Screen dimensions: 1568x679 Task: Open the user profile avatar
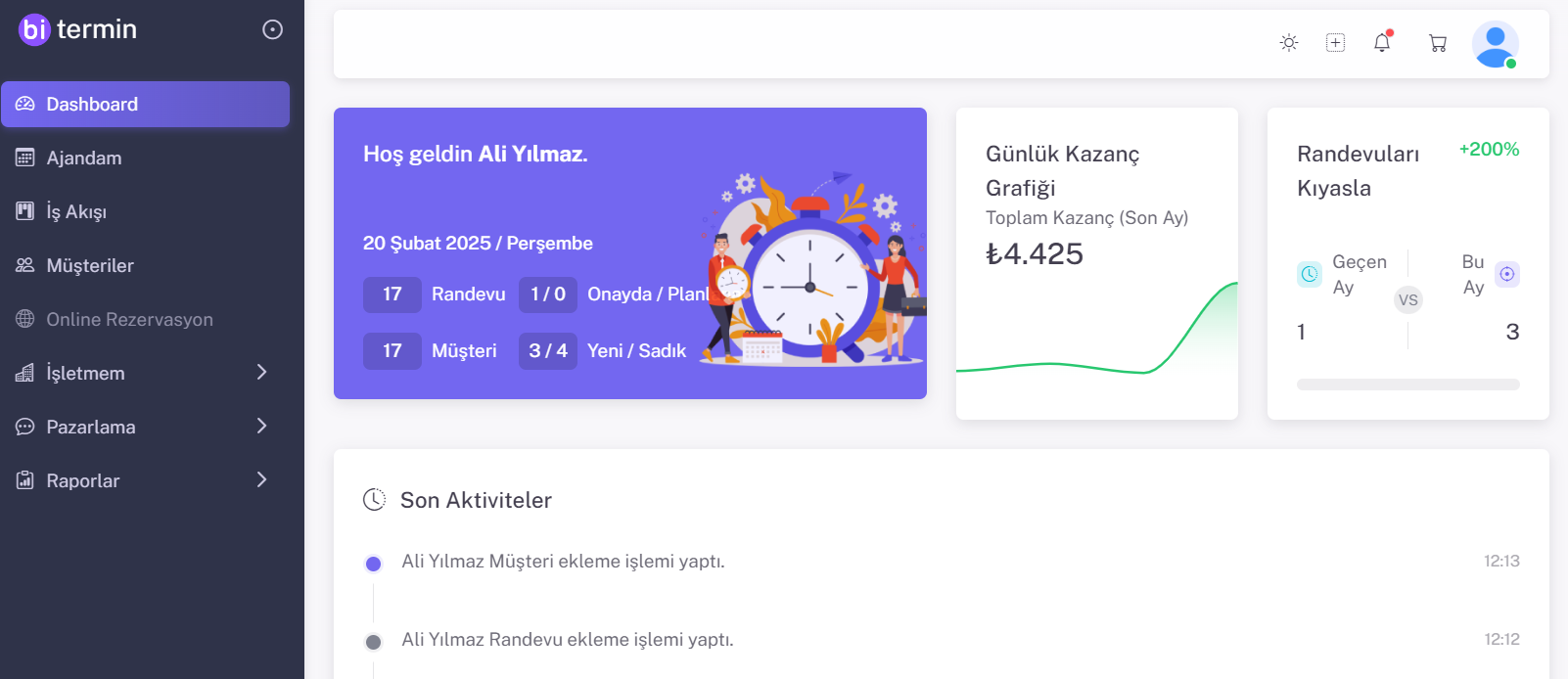1495,44
